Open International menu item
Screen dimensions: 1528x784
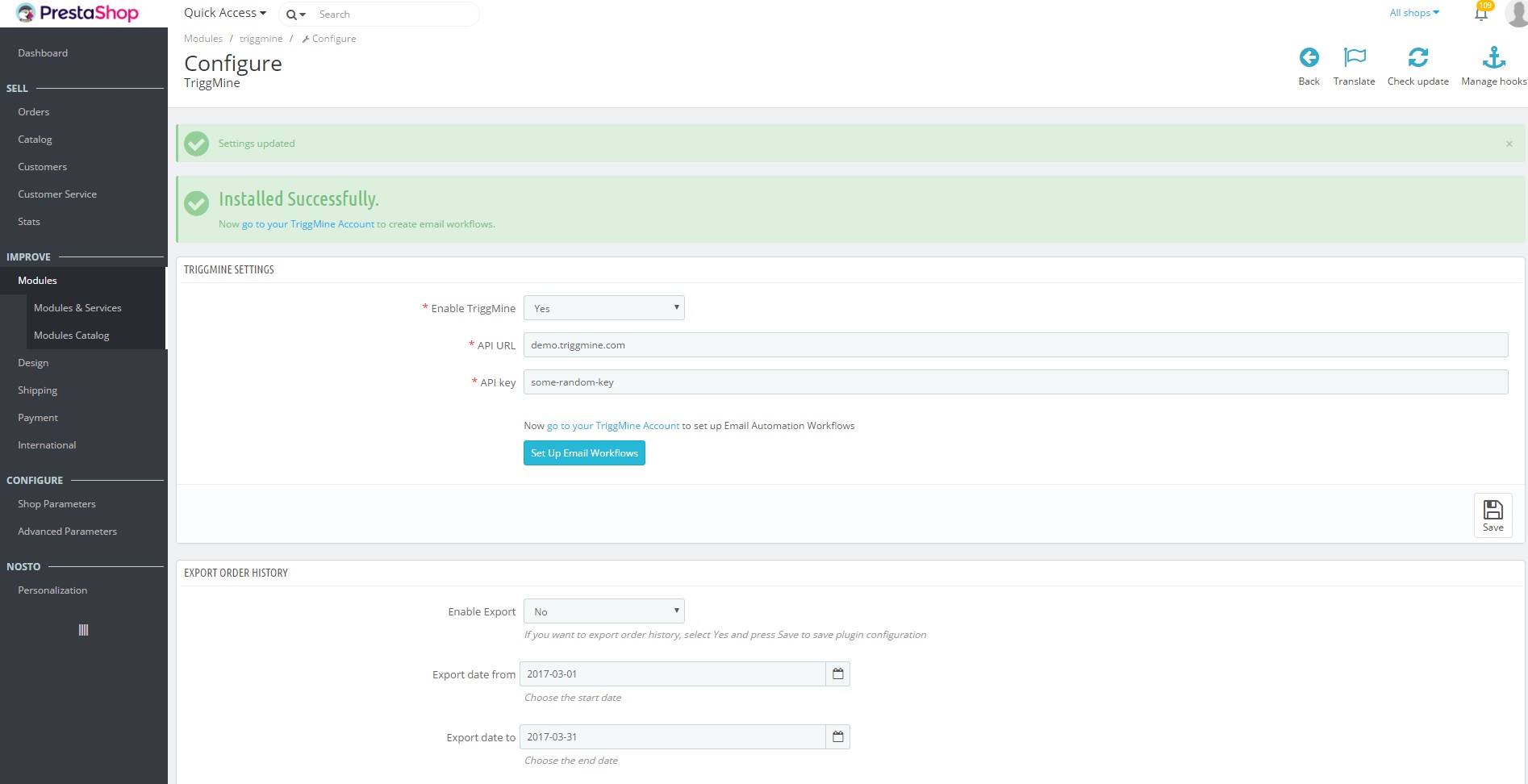point(47,445)
